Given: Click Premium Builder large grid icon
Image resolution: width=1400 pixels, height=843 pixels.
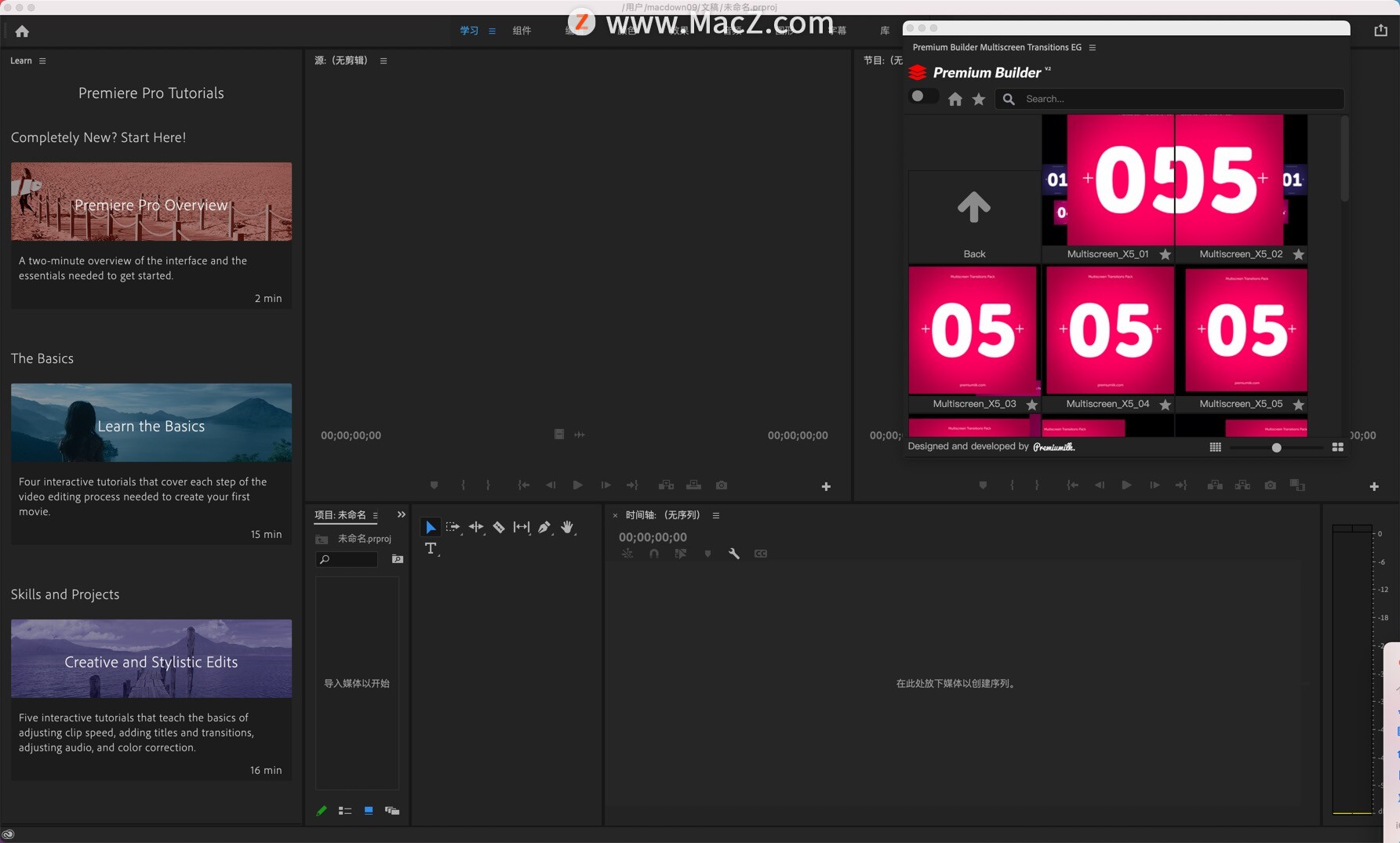Looking at the screenshot, I should coord(1338,447).
